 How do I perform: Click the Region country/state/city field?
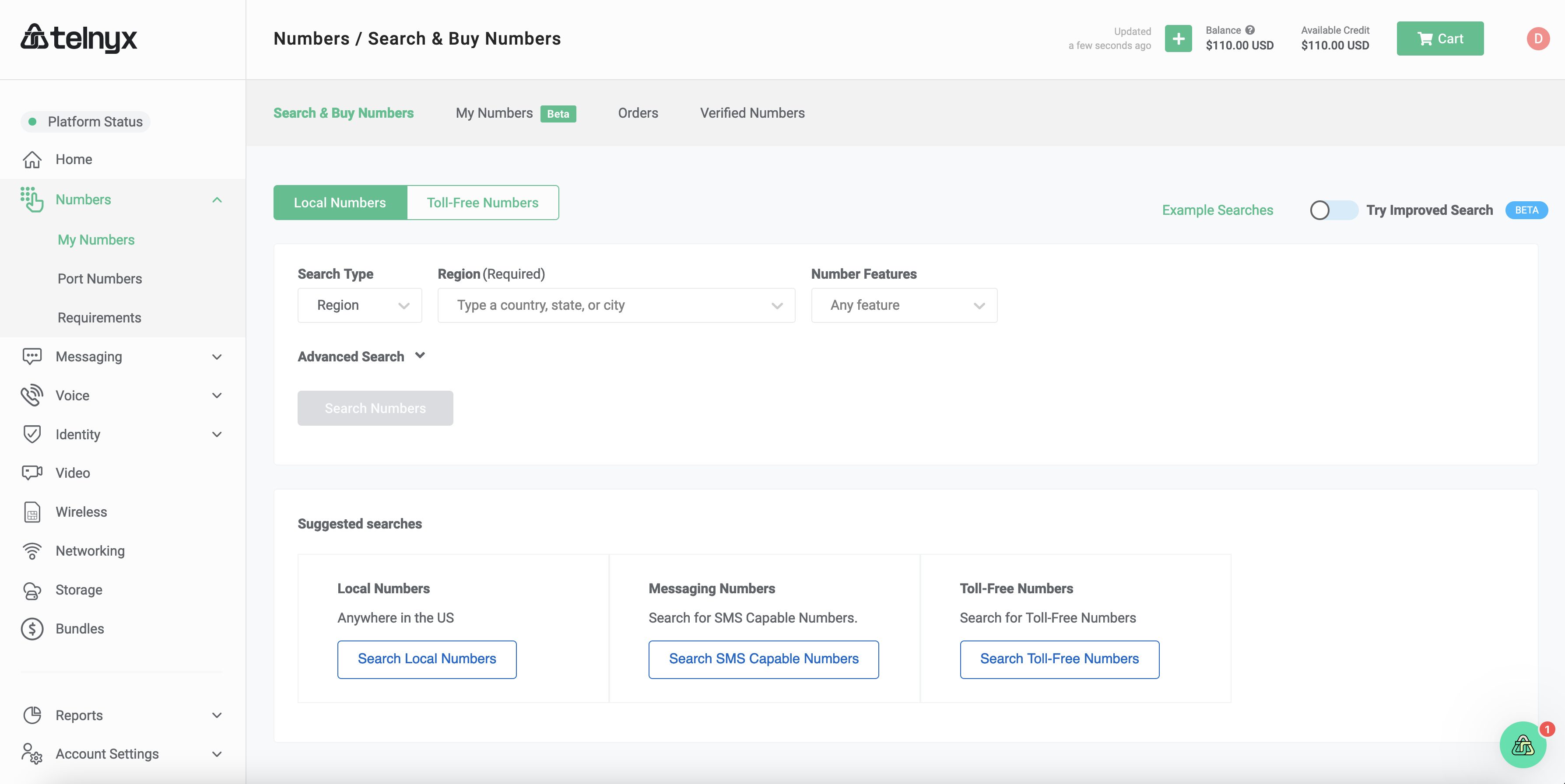616,305
